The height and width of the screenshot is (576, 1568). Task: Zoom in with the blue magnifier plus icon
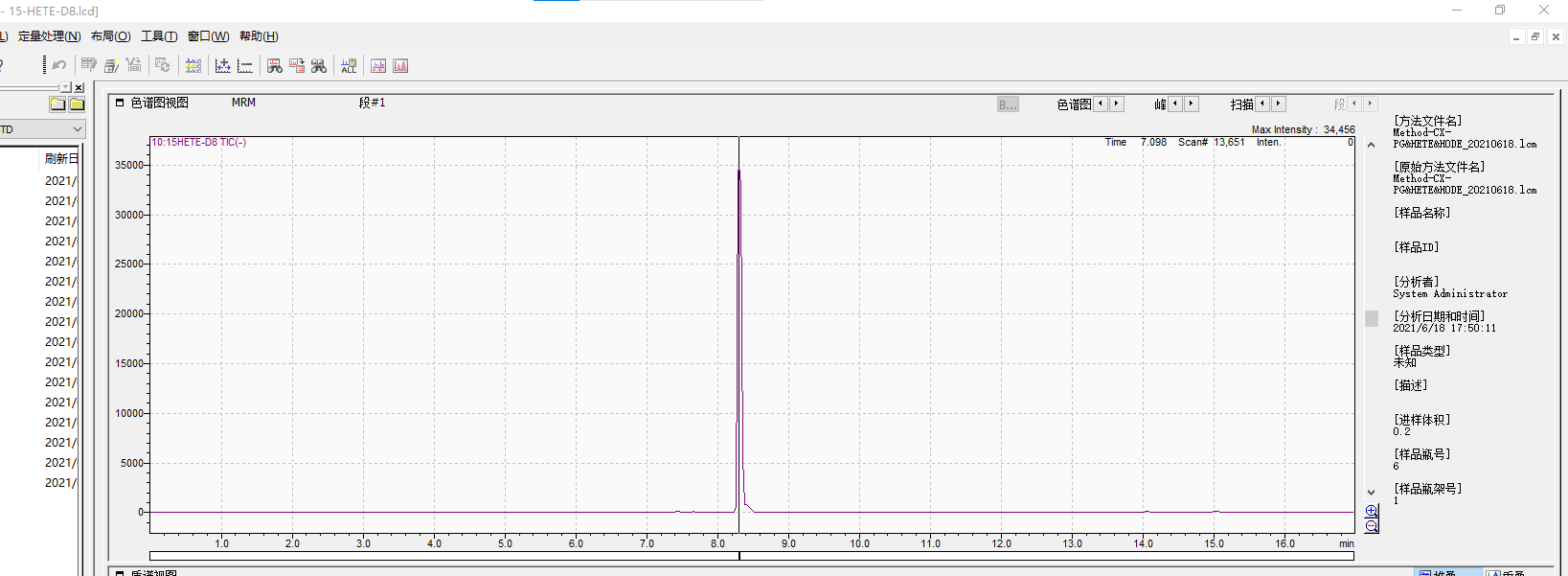tap(1372, 511)
